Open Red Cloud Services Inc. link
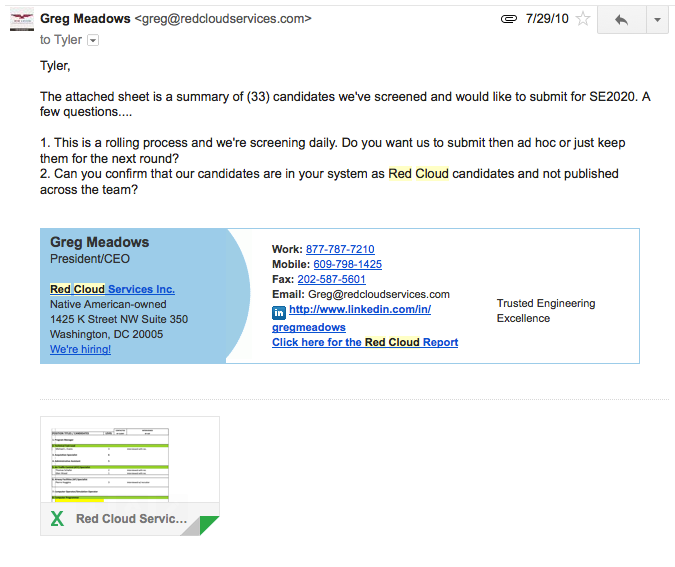 pyautogui.click(x=112, y=289)
